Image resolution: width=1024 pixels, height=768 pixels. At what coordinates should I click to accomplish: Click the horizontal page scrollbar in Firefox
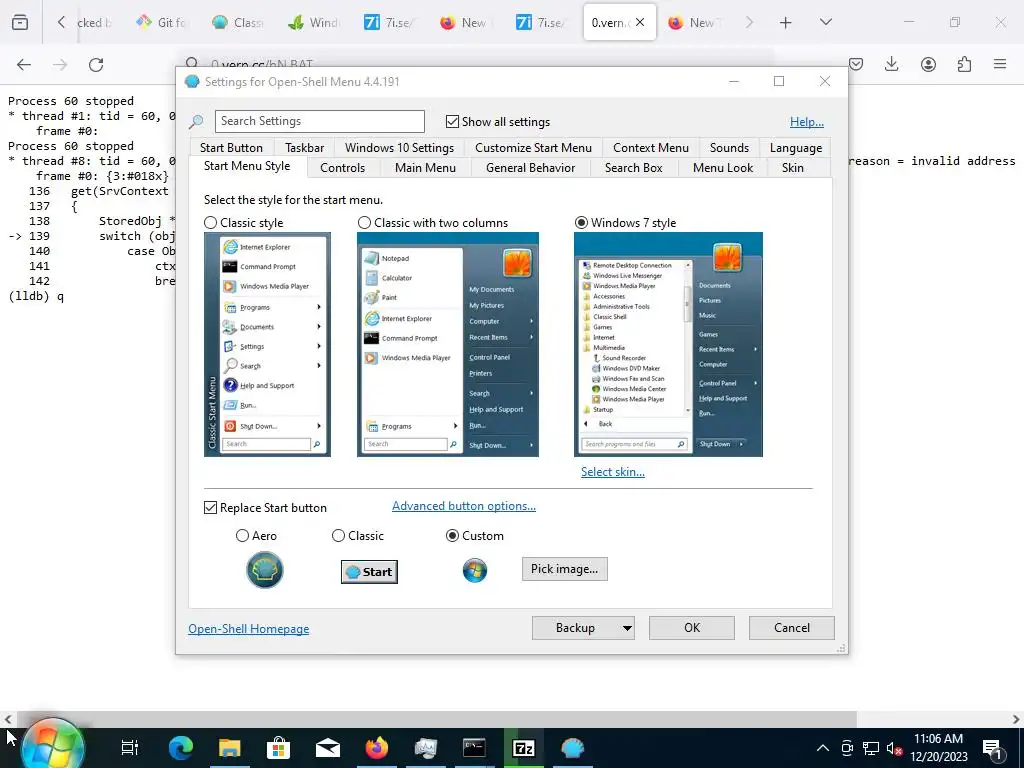click(436, 720)
